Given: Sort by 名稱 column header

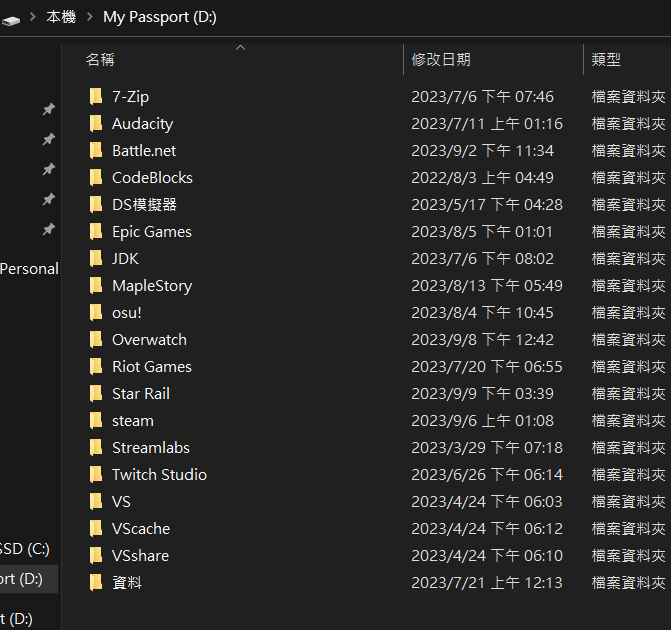Looking at the screenshot, I should pyautogui.click(x=100, y=59).
